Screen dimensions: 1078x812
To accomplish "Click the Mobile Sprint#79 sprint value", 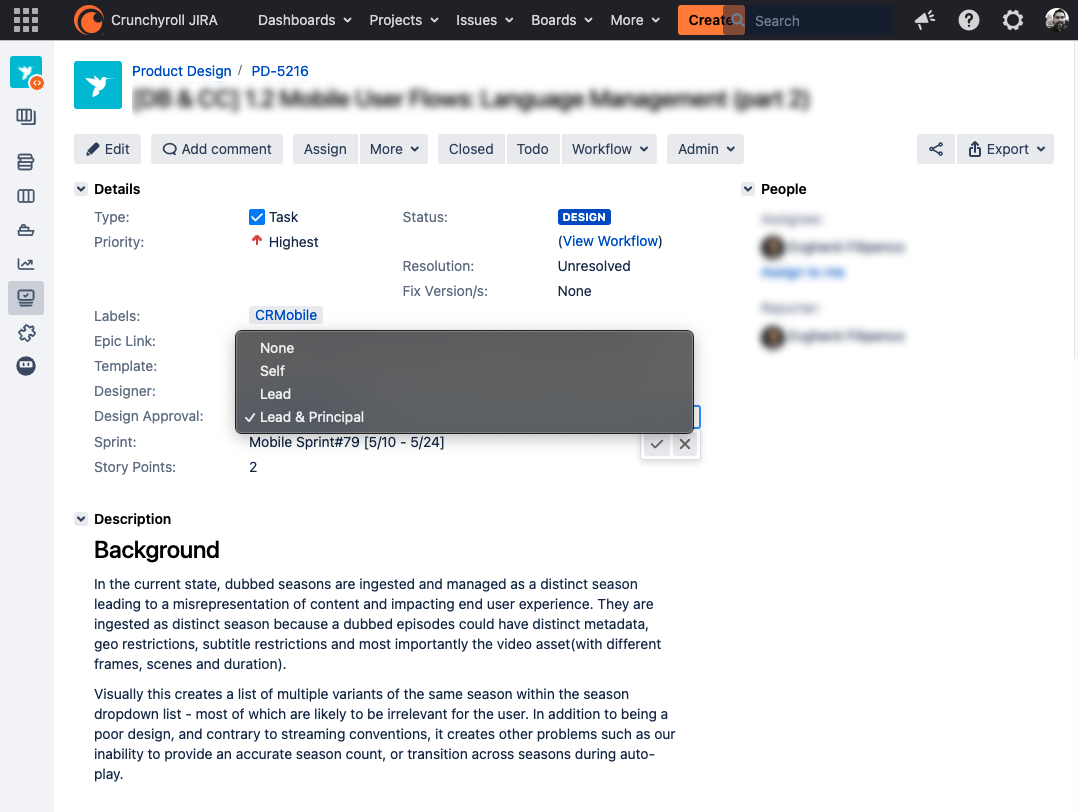I will [346, 442].
